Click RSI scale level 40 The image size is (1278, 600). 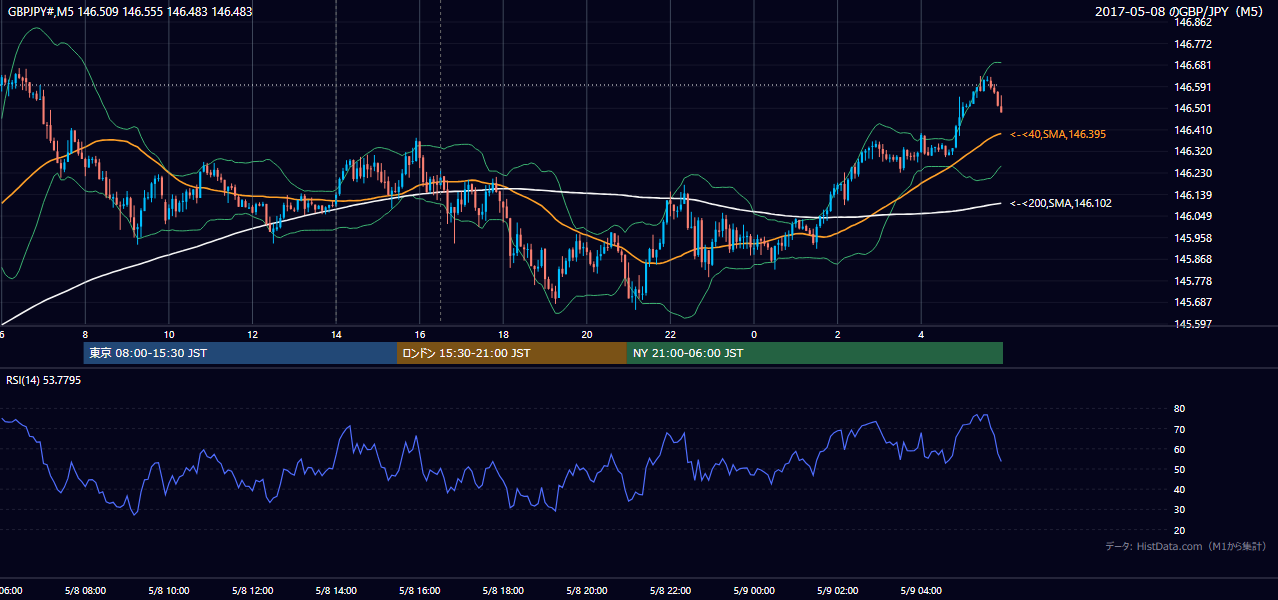[x=1180, y=489]
